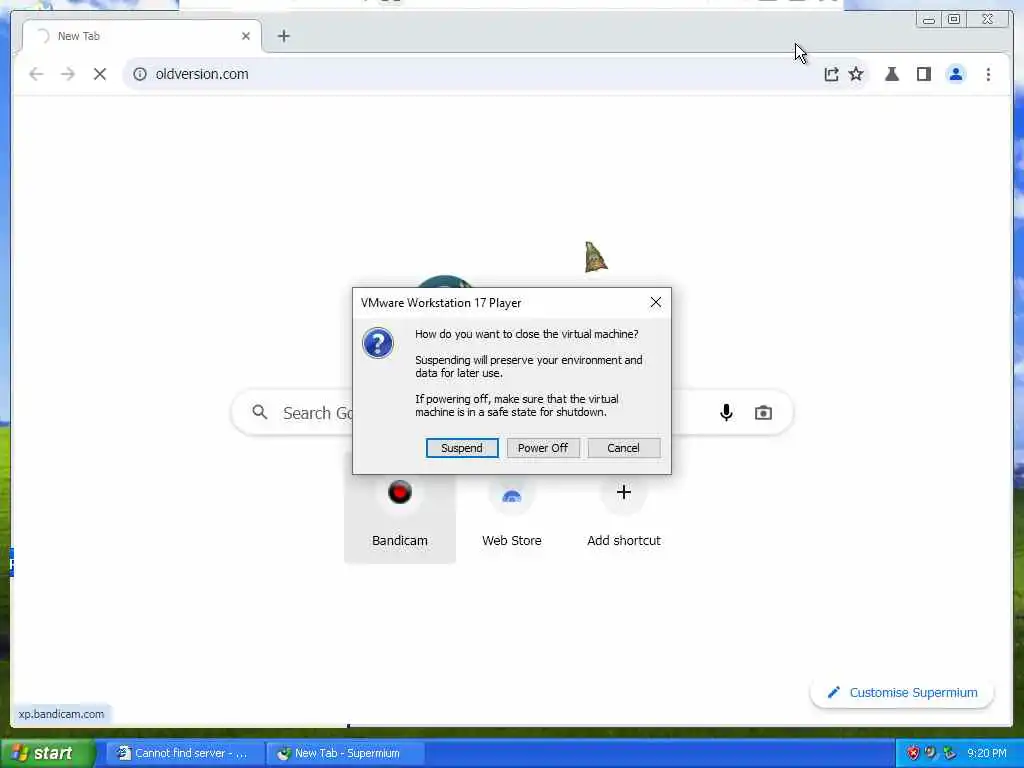Search by image using the camera icon
Image resolution: width=1024 pixels, height=768 pixels.
pyautogui.click(x=763, y=413)
